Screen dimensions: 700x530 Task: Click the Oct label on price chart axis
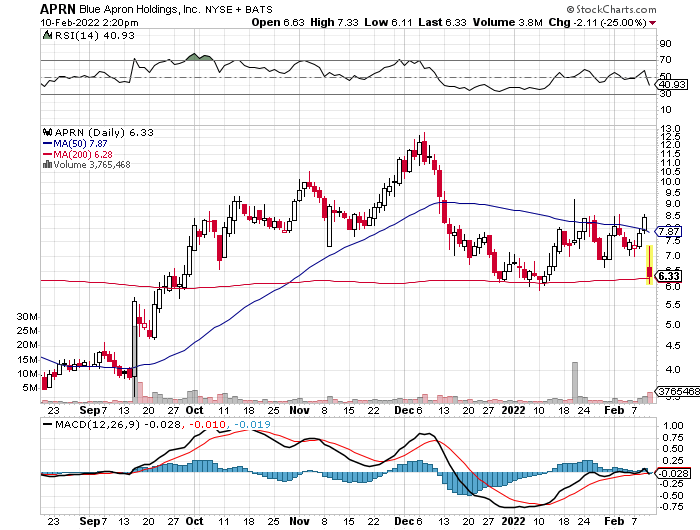point(194,410)
